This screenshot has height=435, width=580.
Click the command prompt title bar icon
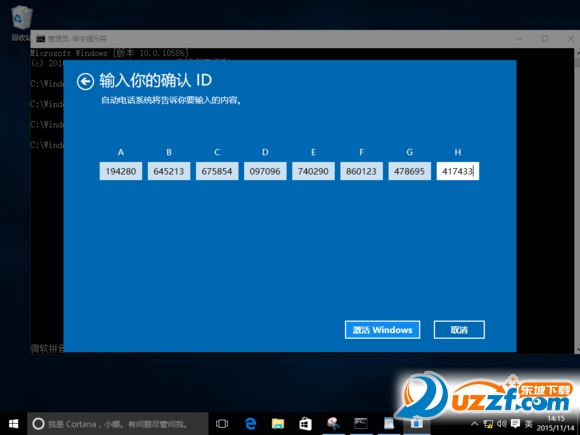(x=40, y=39)
